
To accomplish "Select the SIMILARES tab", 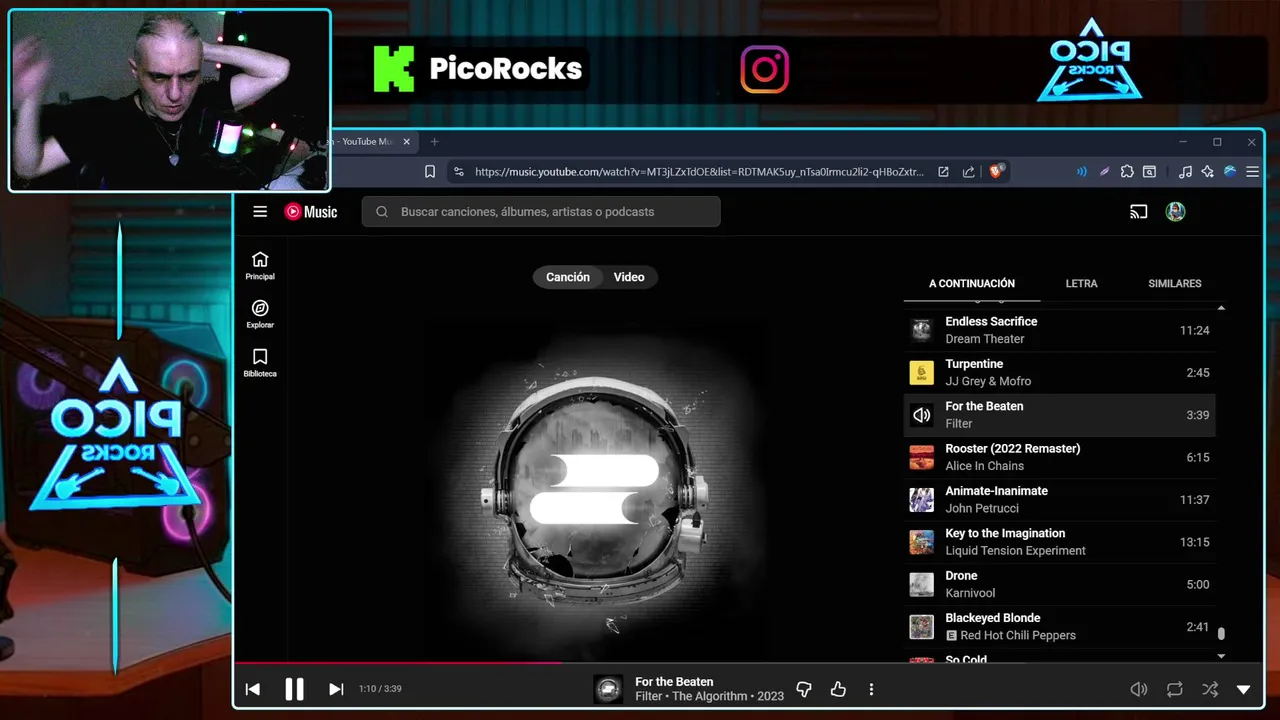I will tap(1175, 284).
